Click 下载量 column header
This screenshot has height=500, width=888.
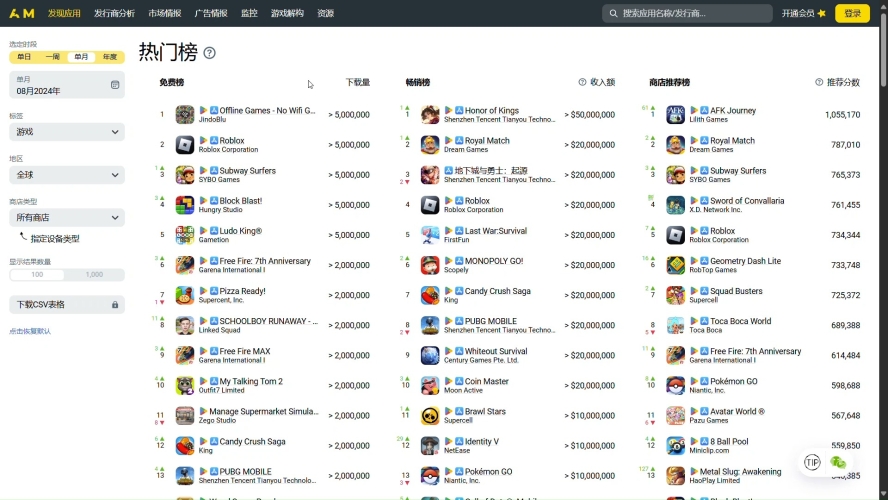[358, 82]
